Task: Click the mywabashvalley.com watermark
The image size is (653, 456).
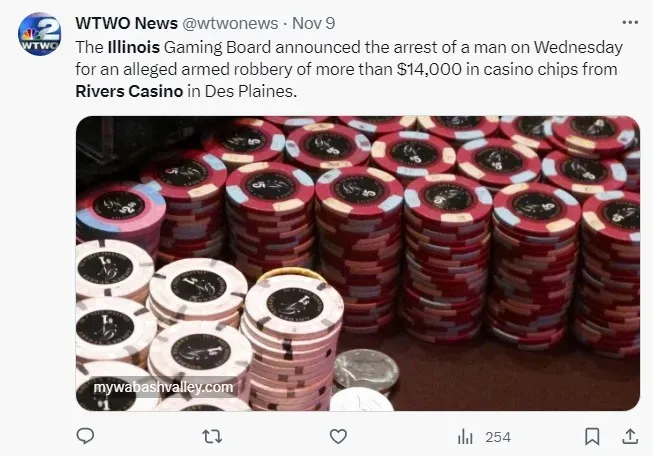Action: (163, 387)
